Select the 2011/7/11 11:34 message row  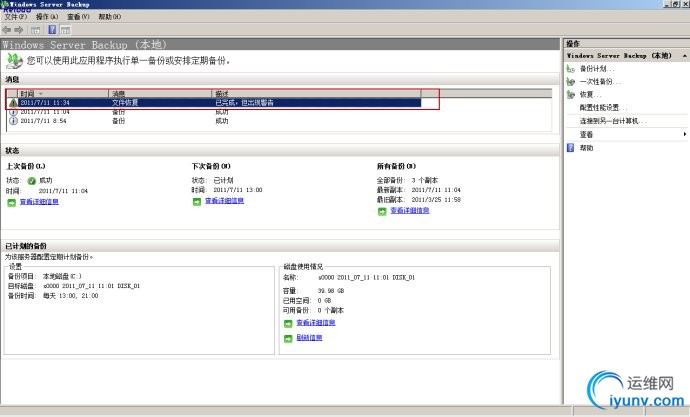point(214,102)
